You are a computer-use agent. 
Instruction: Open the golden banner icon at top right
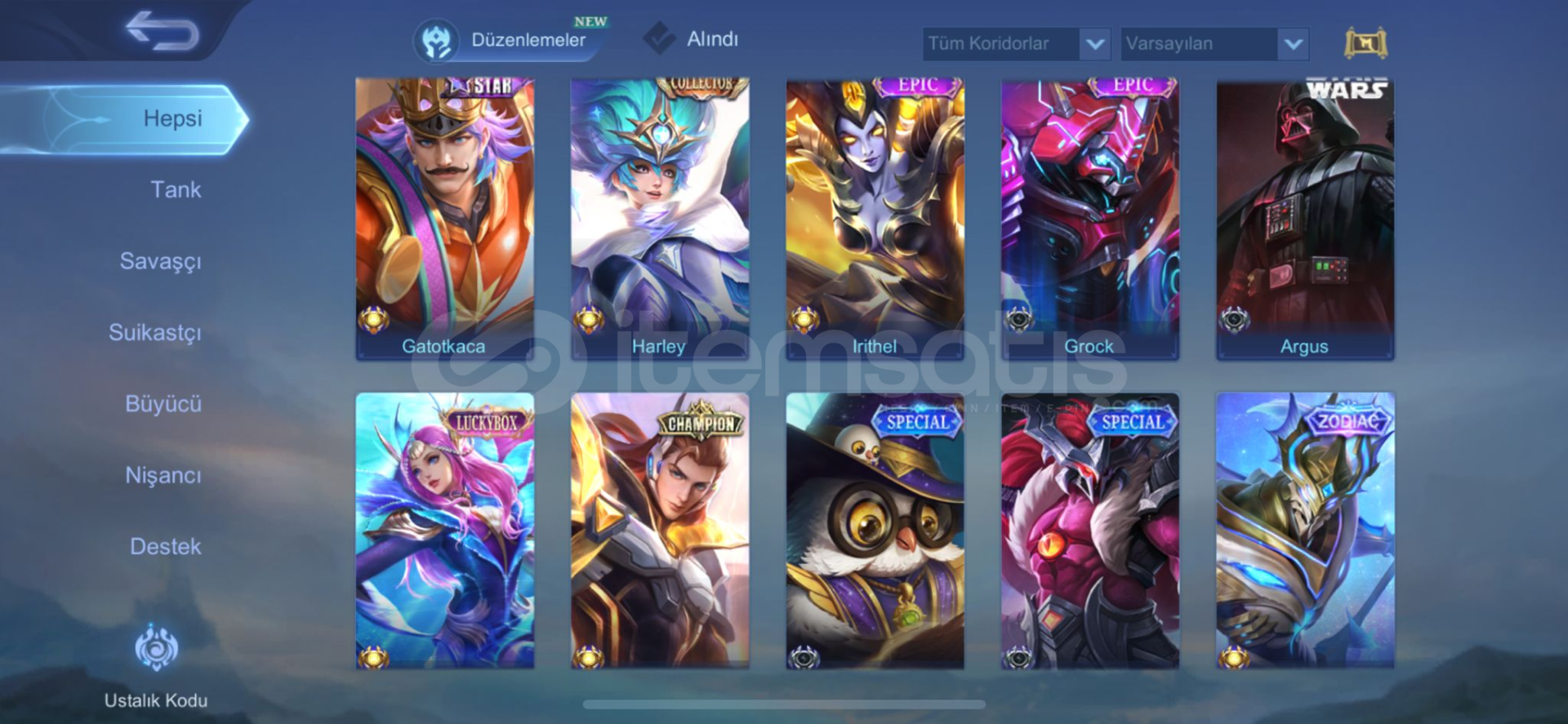(x=1365, y=43)
